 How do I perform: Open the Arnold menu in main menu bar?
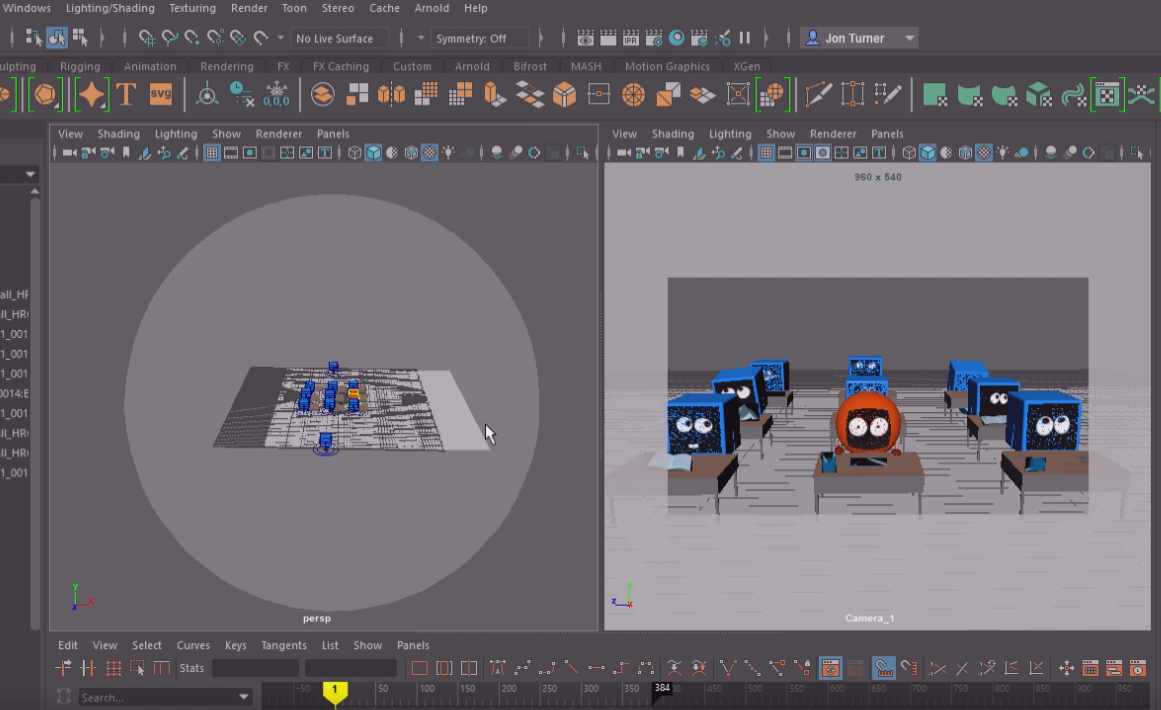click(432, 8)
